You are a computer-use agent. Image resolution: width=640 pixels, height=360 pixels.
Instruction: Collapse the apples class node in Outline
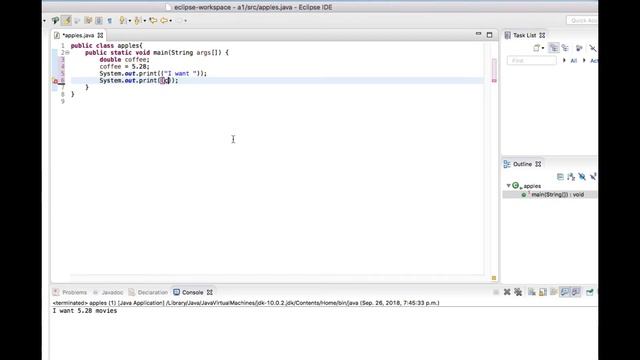(509, 186)
